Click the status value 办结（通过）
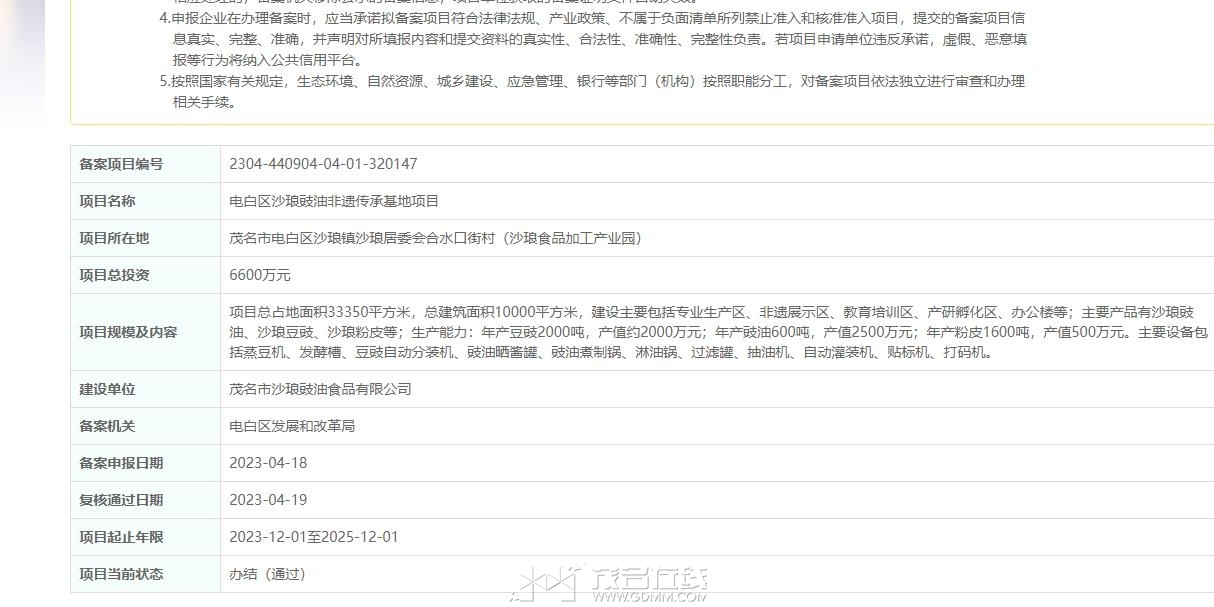Screen dimensions: 1214x607 (x=267, y=574)
